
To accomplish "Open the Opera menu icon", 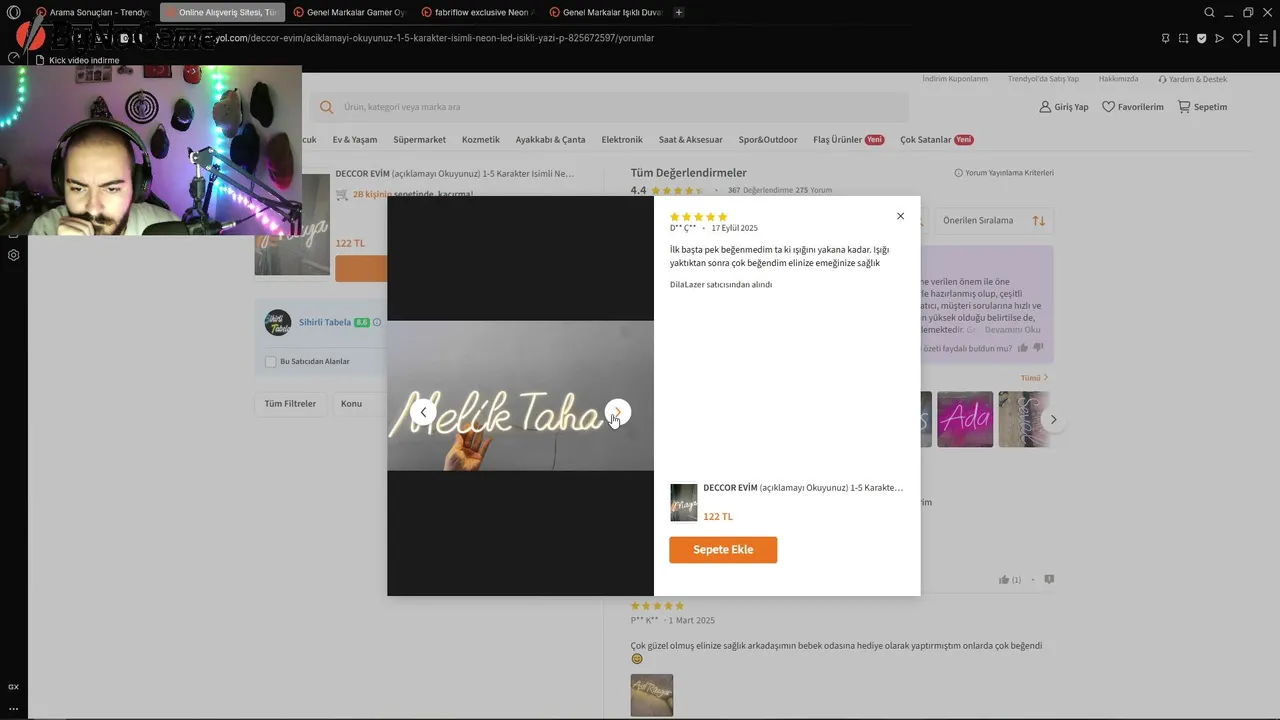I will point(13,12).
